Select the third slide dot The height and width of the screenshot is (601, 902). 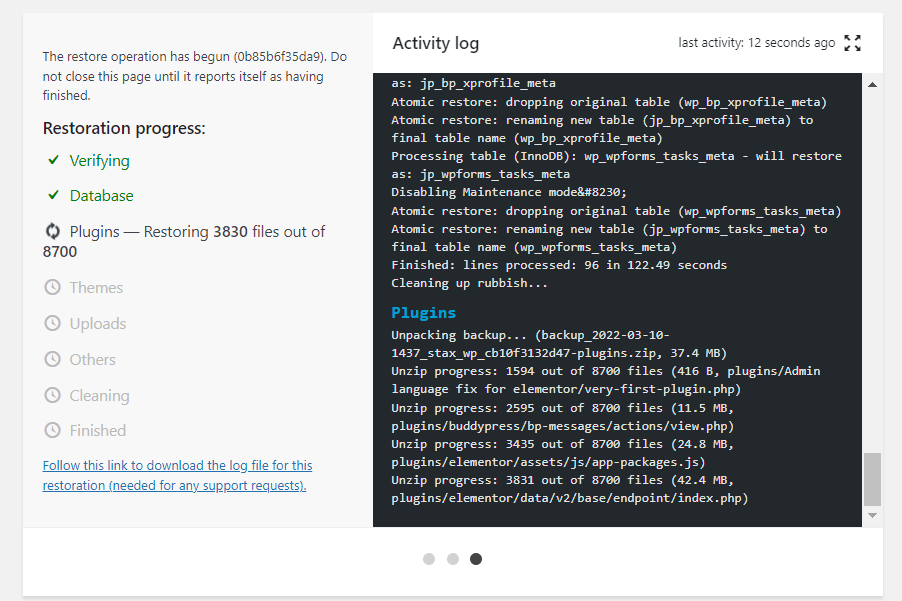pos(476,559)
